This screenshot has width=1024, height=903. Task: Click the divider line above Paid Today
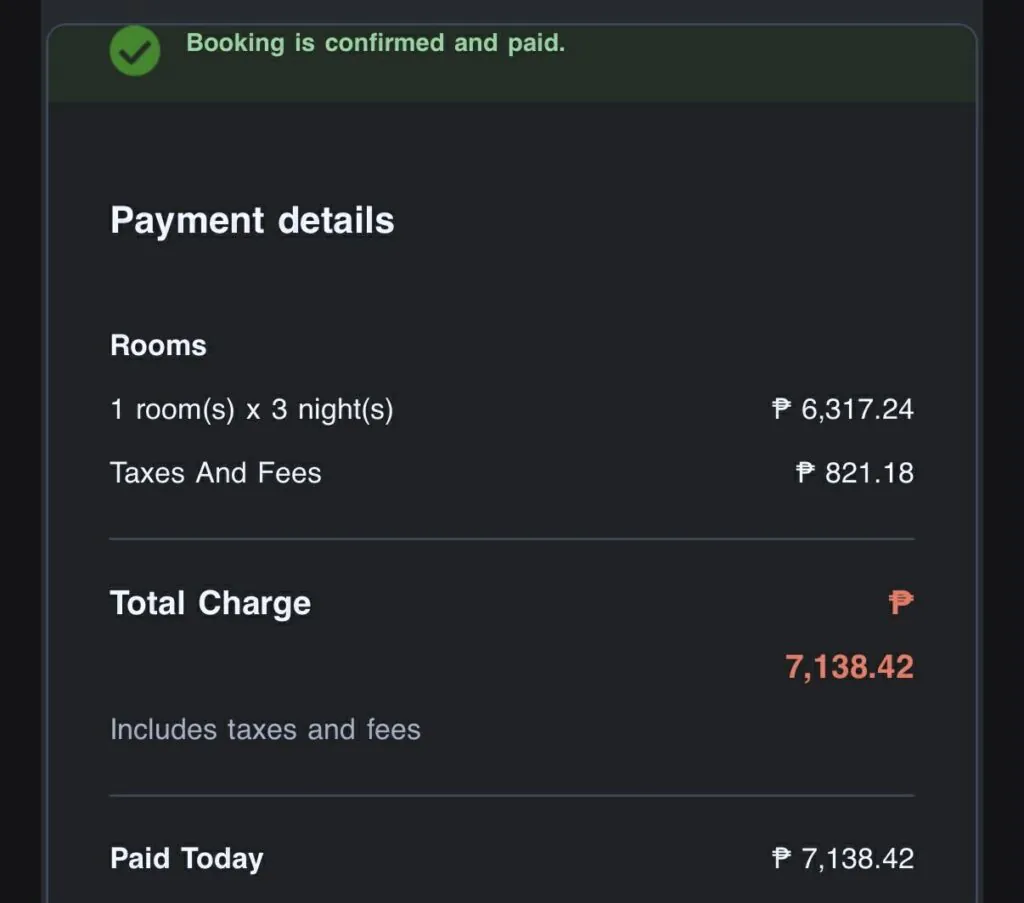[511, 796]
